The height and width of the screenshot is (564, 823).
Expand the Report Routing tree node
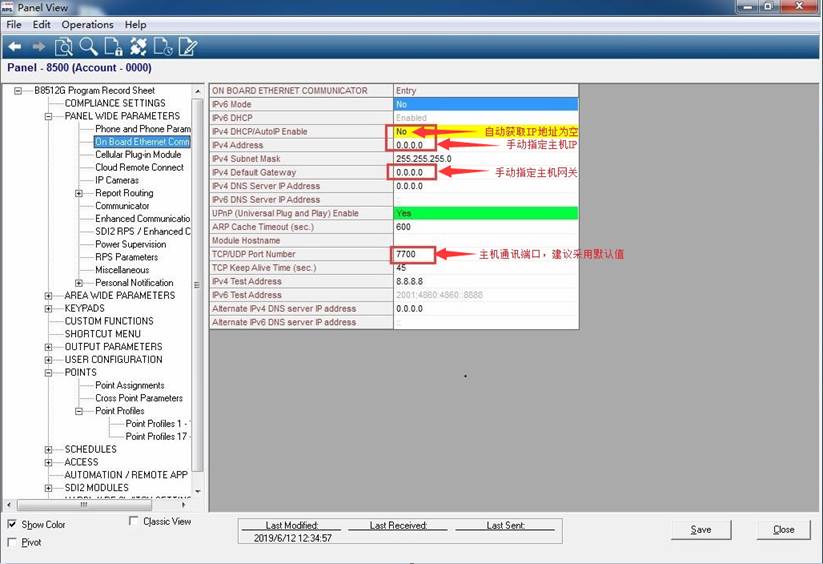(x=79, y=193)
